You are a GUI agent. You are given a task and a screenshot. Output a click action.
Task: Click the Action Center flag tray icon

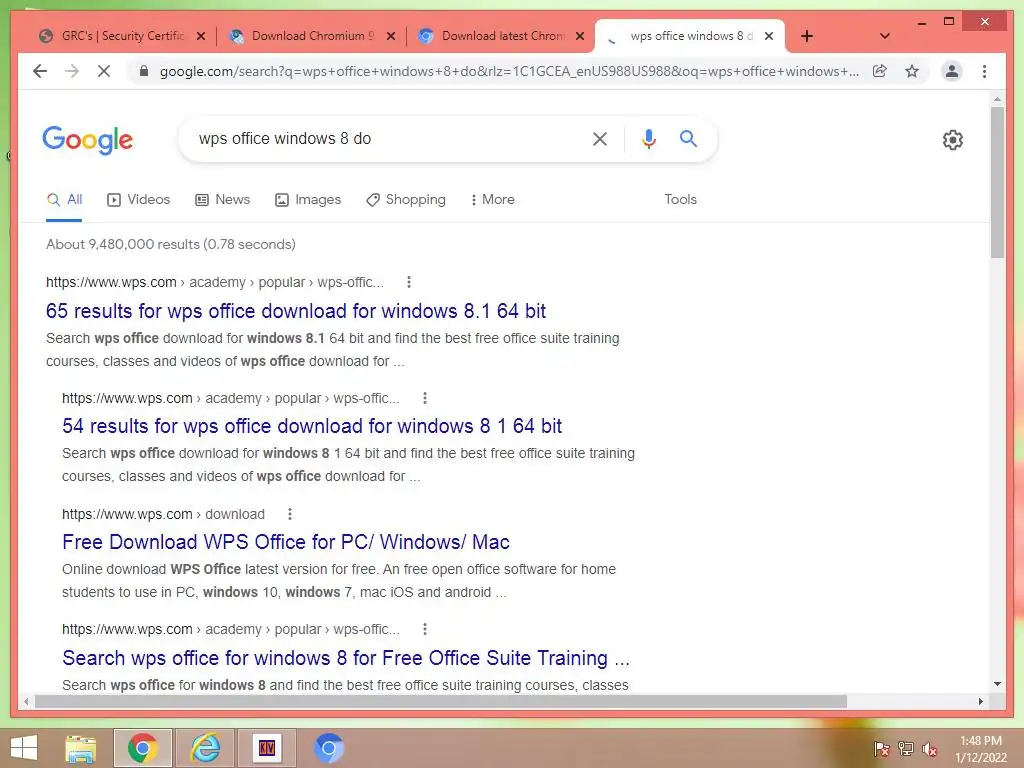tap(882, 749)
